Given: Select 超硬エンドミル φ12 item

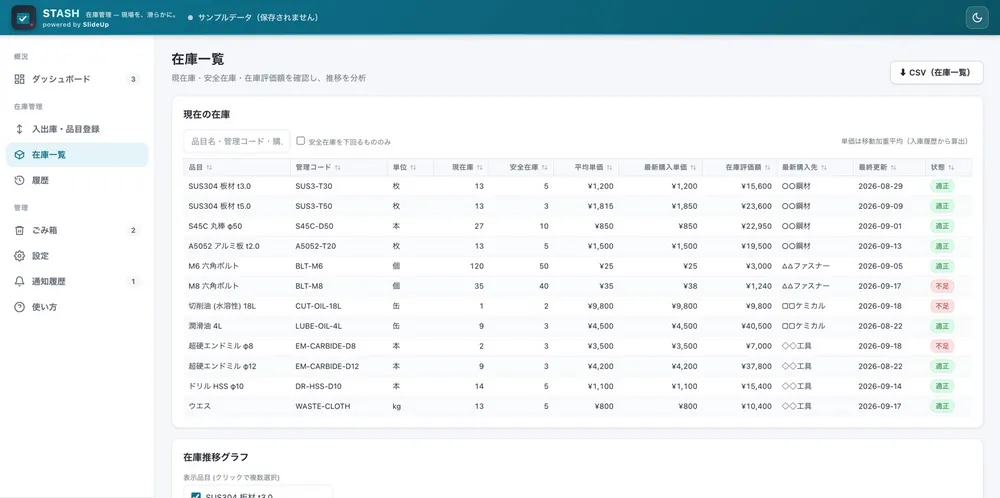Looking at the screenshot, I should (223, 366).
